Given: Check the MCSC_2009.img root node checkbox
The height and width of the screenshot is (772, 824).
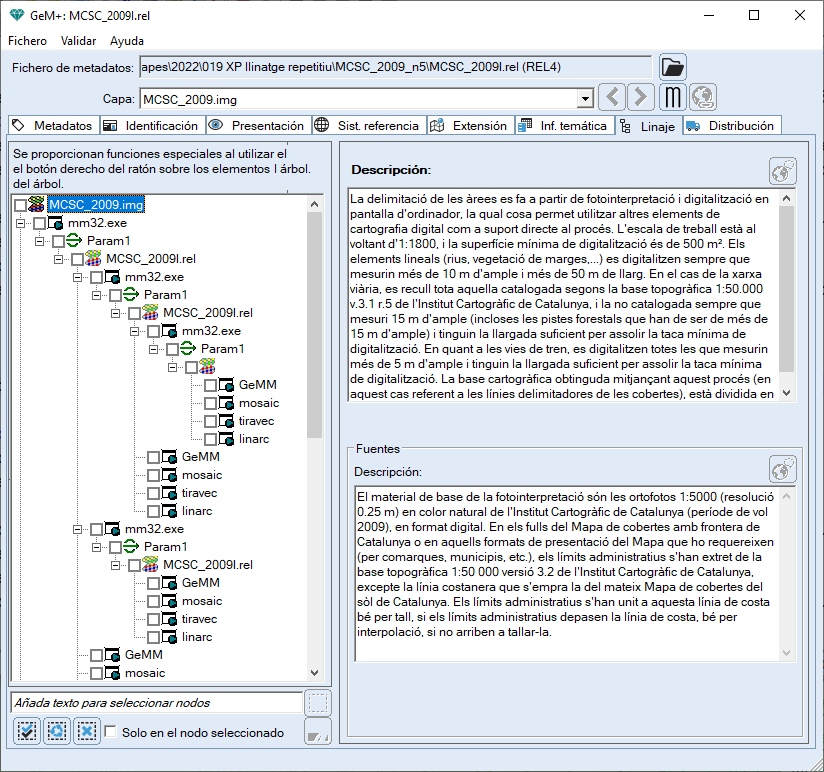Looking at the screenshot, I should [20, 205].
